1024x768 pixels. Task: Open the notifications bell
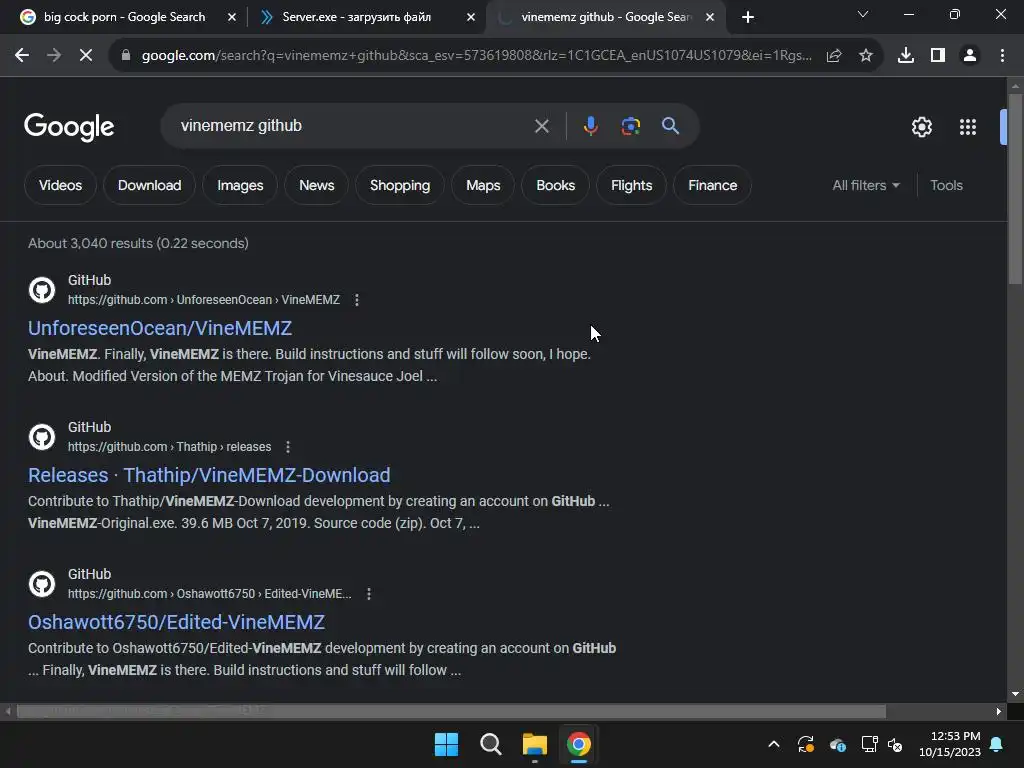pyautogui.click(x=997, y=744)
